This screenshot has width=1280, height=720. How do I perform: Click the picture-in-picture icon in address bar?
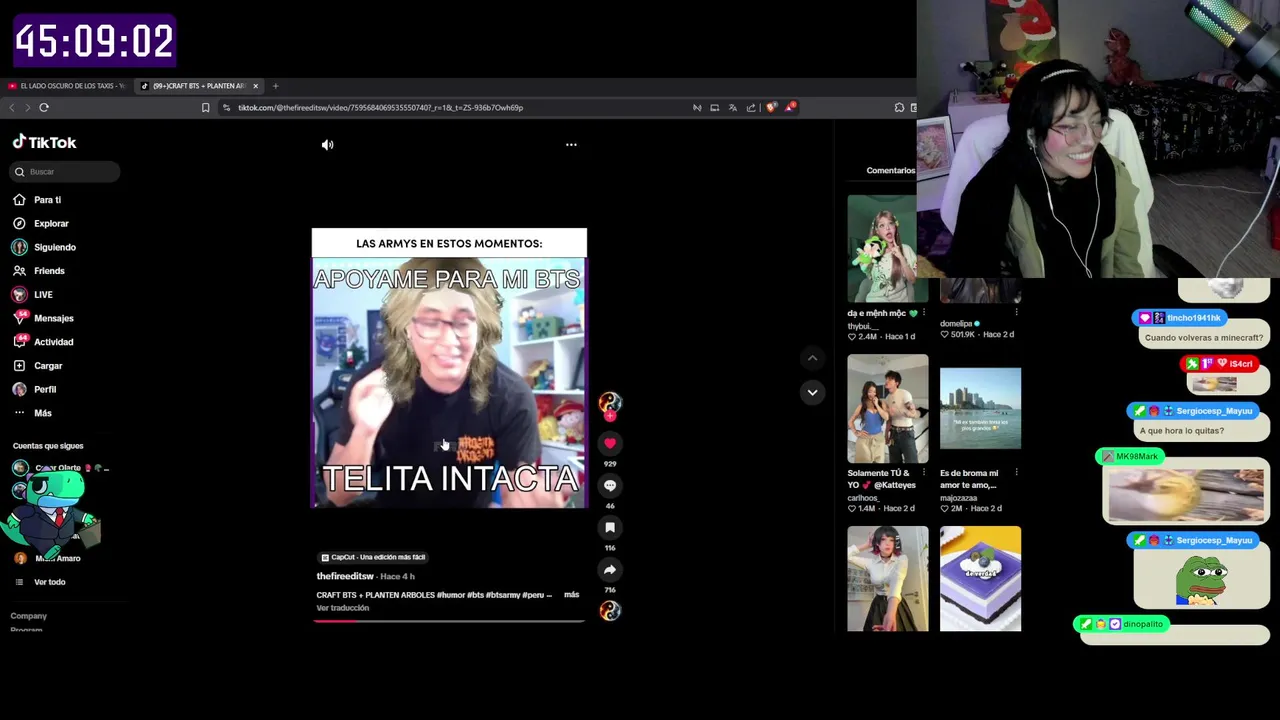point(714,107)
